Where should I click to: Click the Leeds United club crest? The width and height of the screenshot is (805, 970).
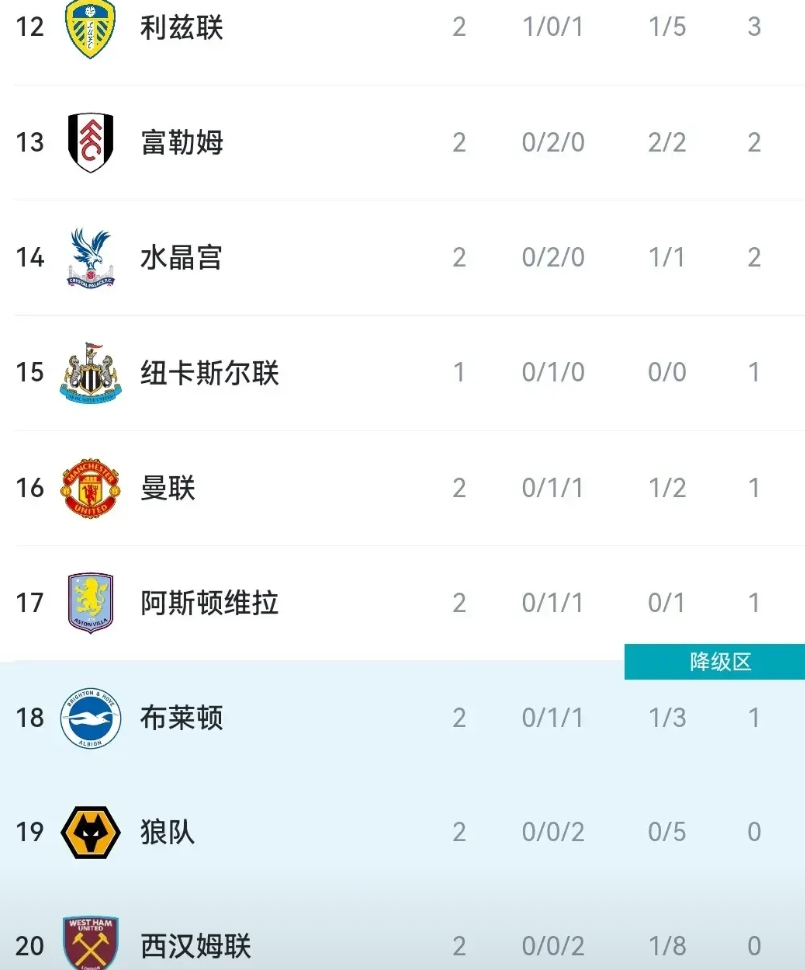coord(90,28)
